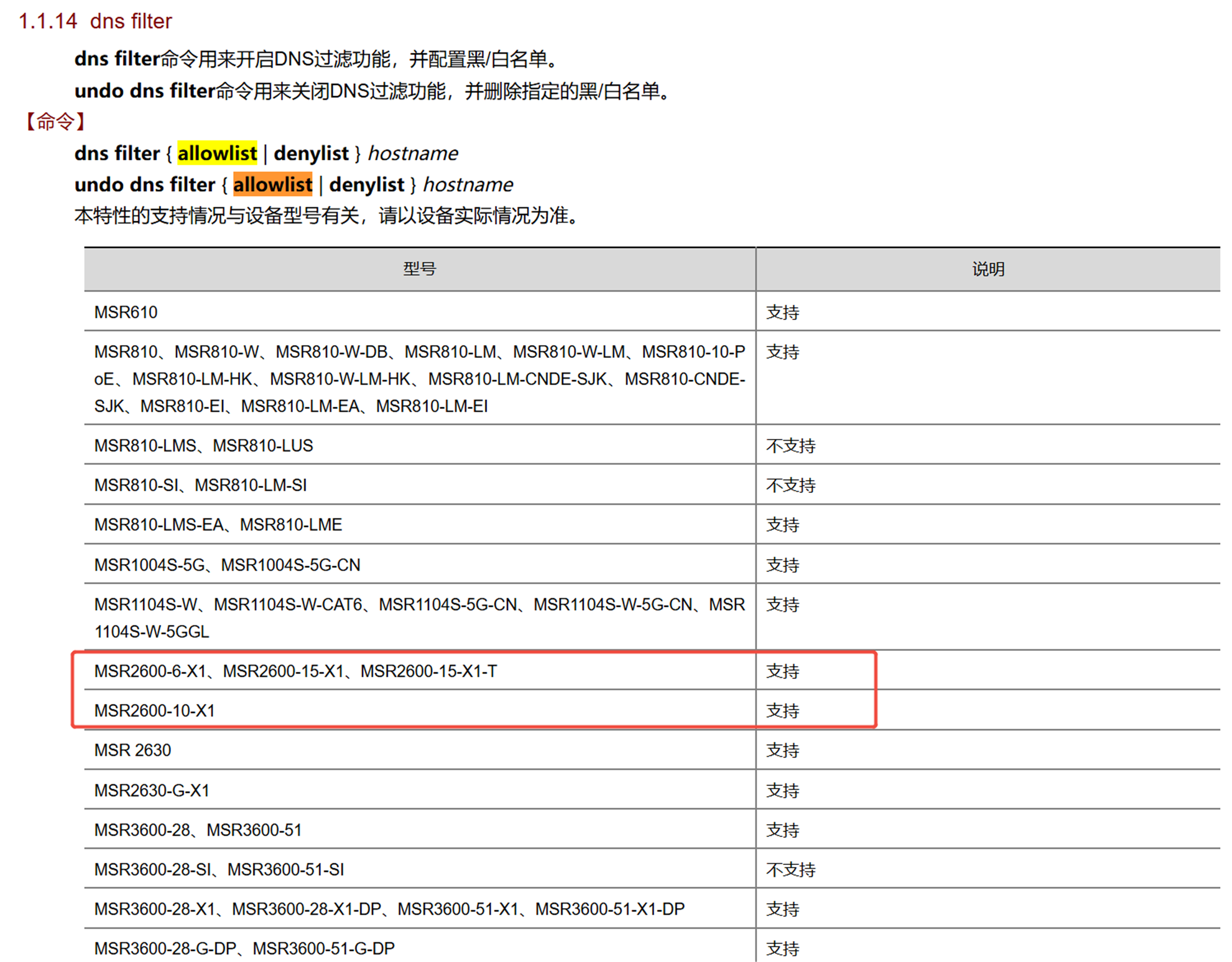Click denylist in dns filter command
This screenshot has width=1232, height=962.
pos(311,153)
